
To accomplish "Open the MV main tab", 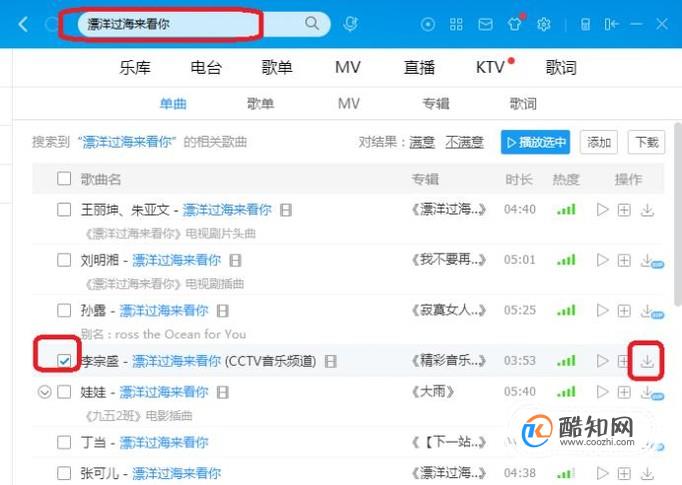I will 348,67.
